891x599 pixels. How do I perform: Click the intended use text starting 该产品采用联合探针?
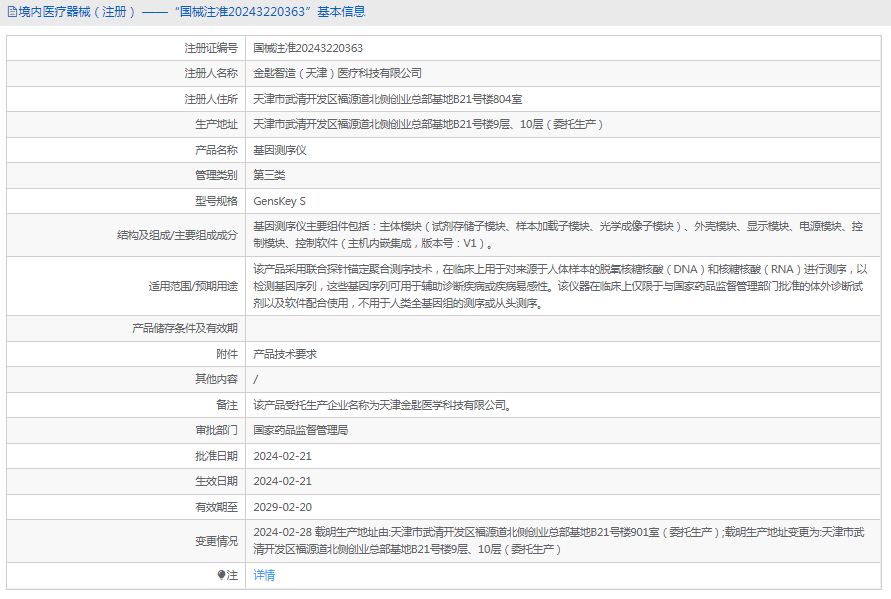coord(560,286)
